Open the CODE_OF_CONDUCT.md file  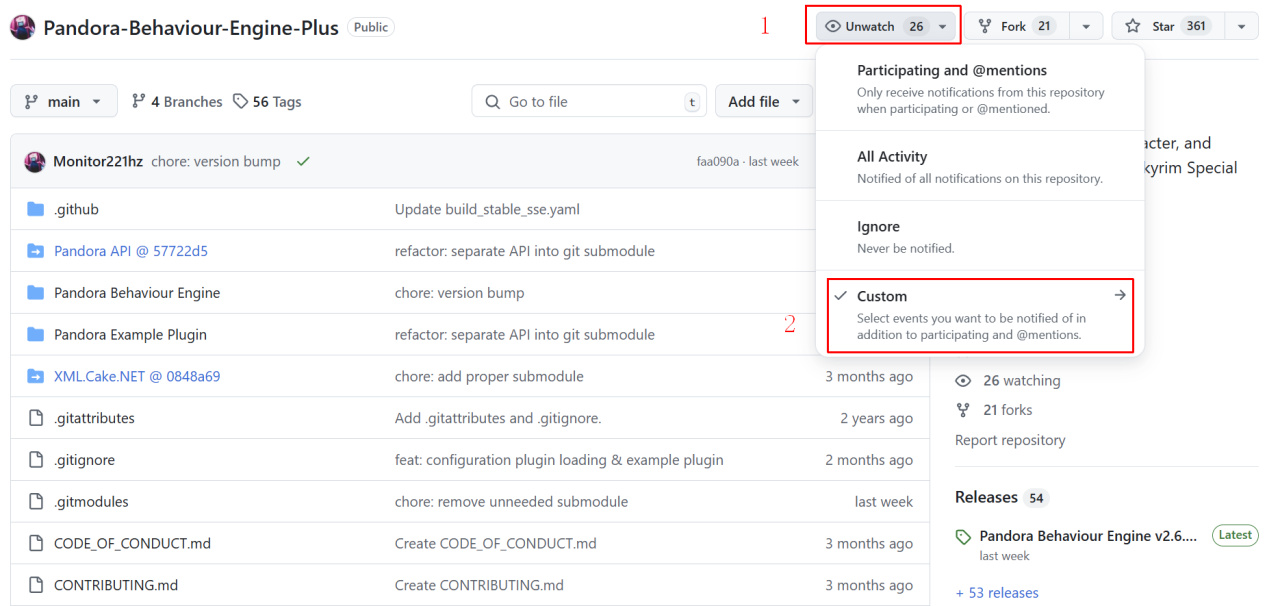(x=132, y=544)
